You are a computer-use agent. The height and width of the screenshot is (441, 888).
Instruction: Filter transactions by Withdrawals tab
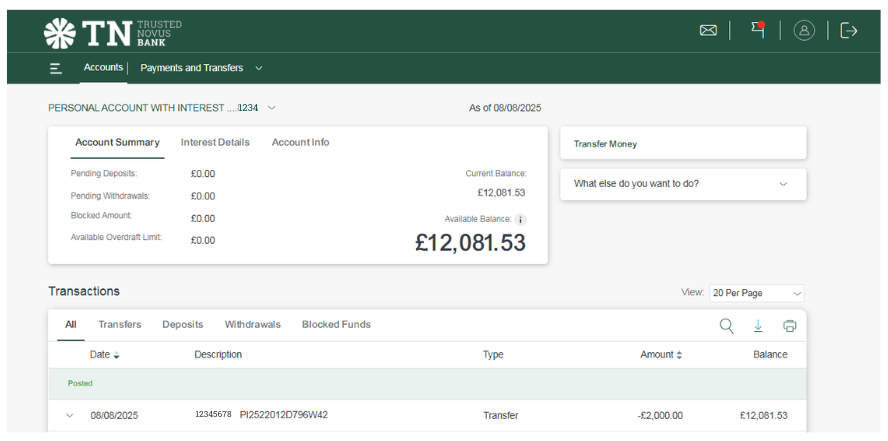point(252,325)
